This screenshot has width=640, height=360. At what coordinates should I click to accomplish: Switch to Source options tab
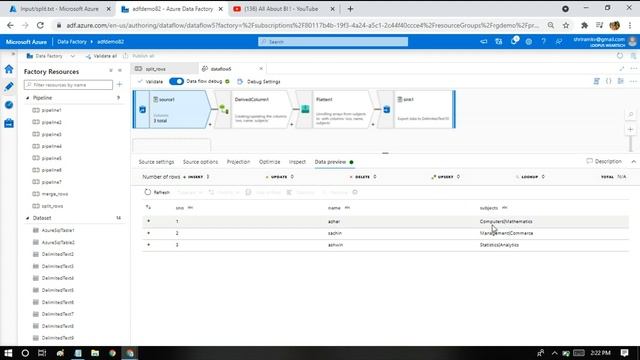(200, 162)
